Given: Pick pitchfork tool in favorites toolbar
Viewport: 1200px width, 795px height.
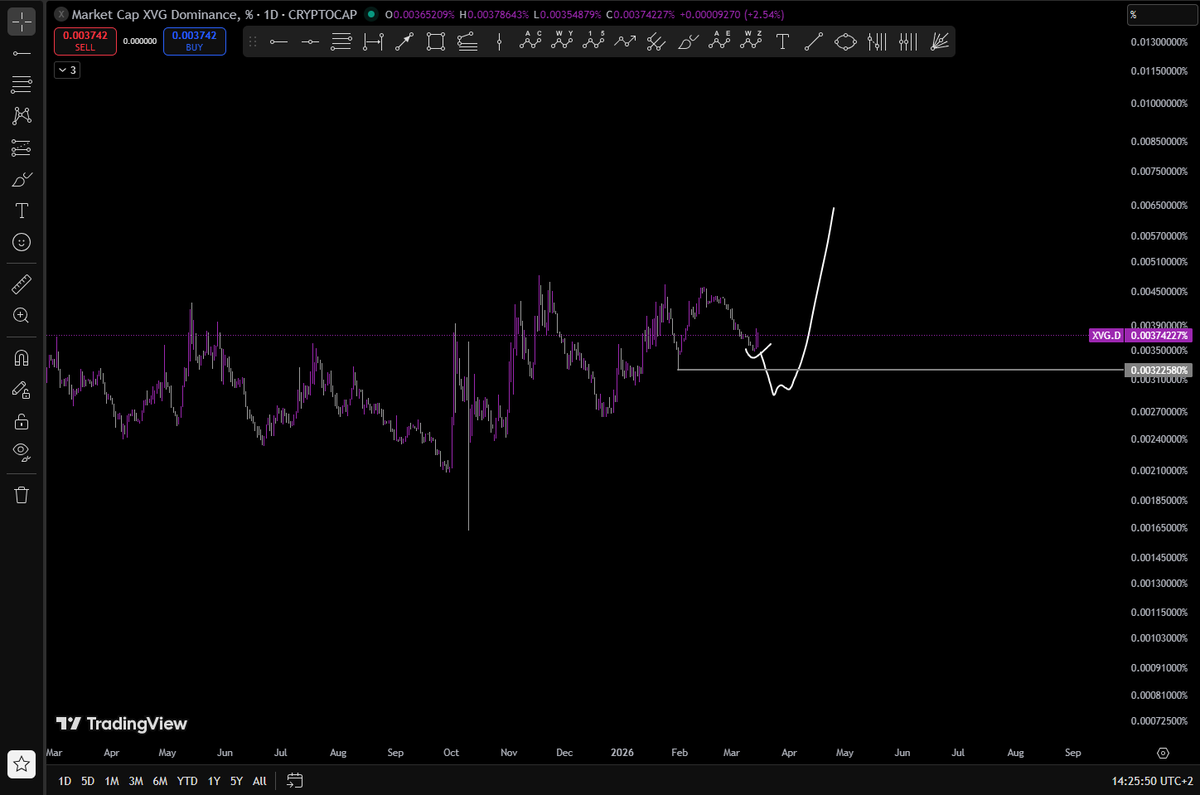Looking at the screenshot, I should pos(657,42).
